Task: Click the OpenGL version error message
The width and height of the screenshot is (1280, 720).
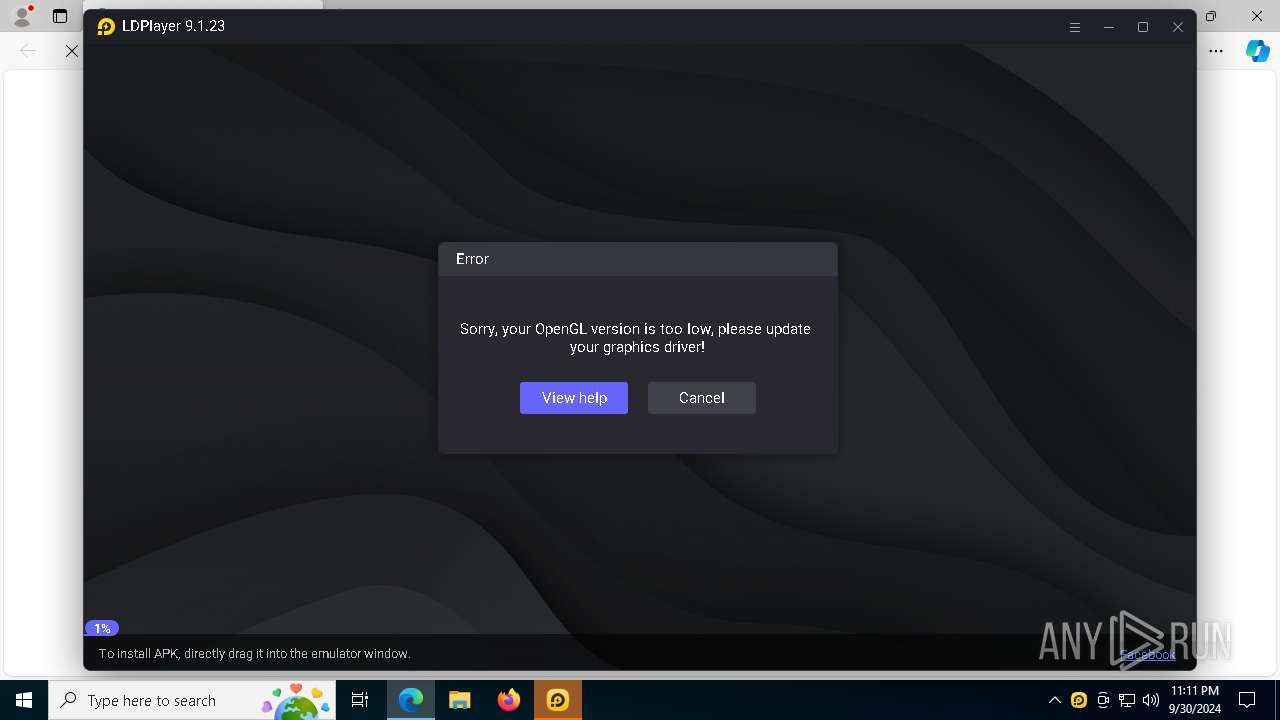Action: click(636, 338)
